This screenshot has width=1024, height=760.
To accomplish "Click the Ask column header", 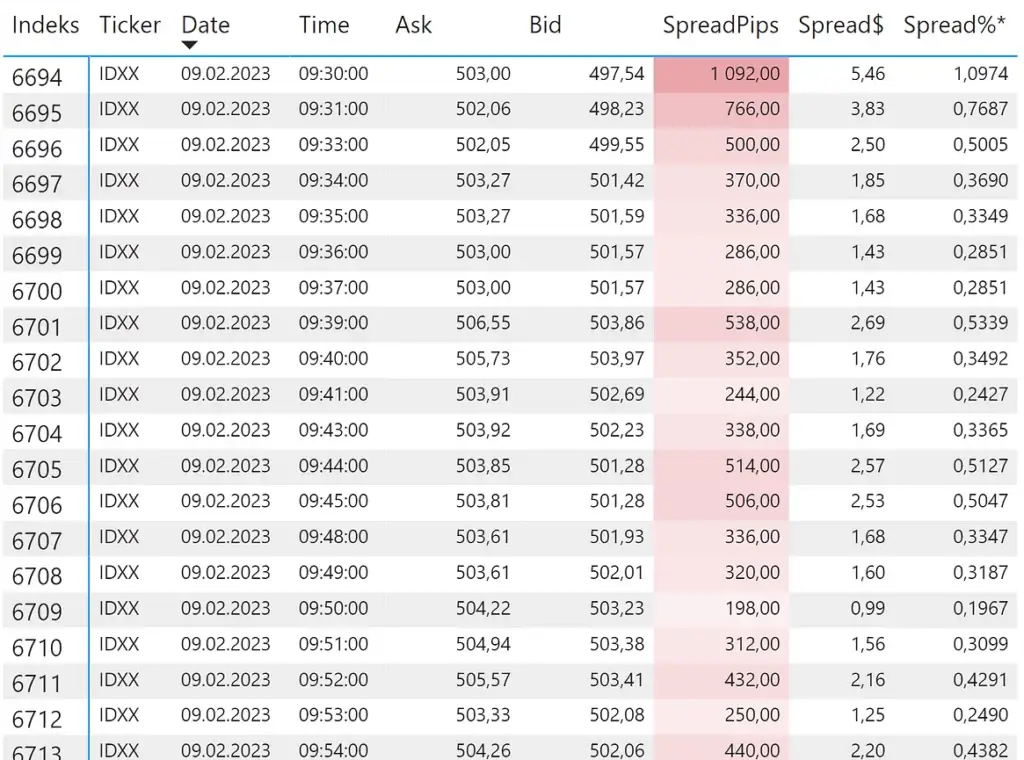I will pos(413,25).
